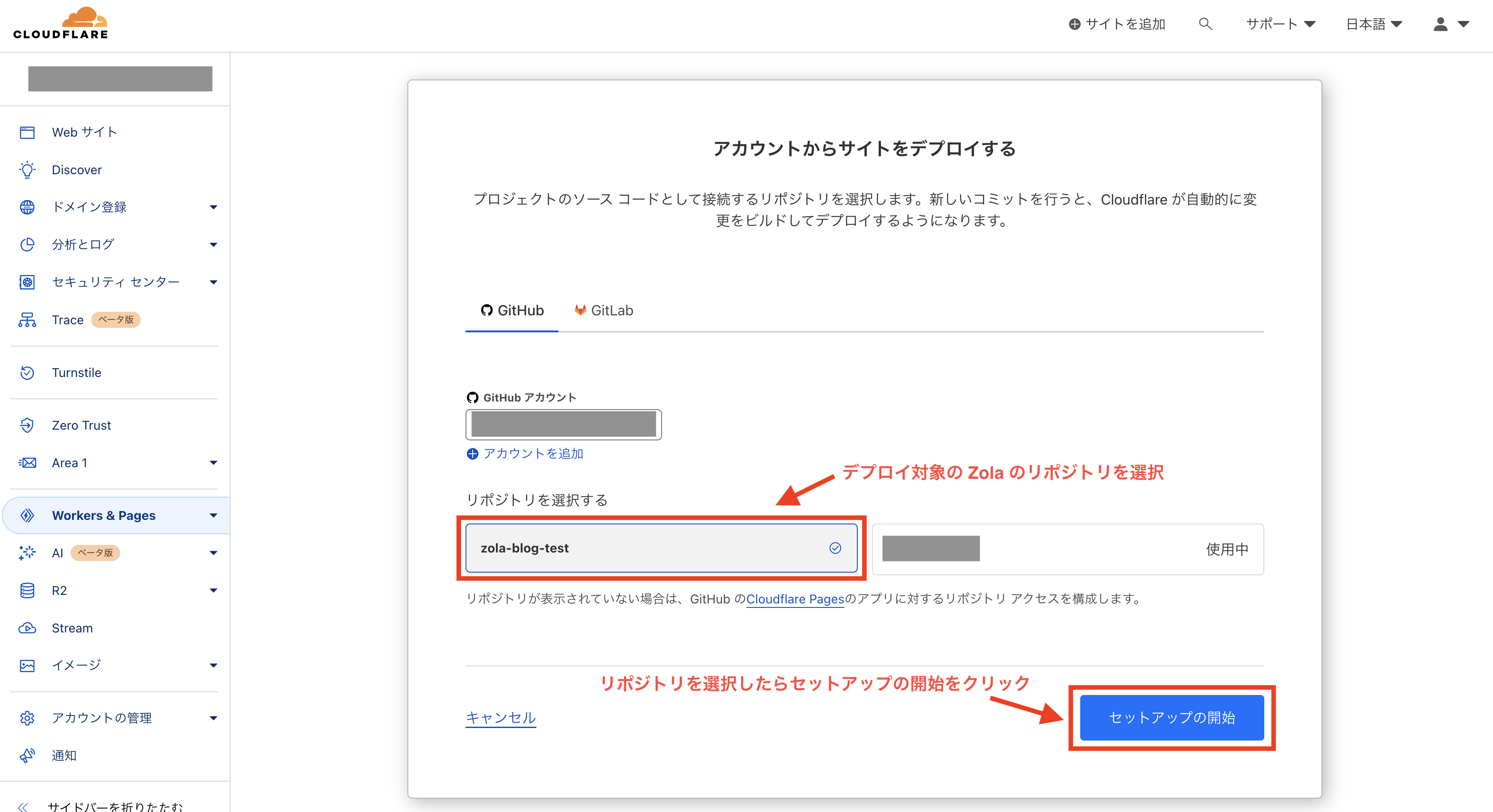The image size is (1493, 812).
Task: Switch to the GitLab tab
Action: click(604, 311)
